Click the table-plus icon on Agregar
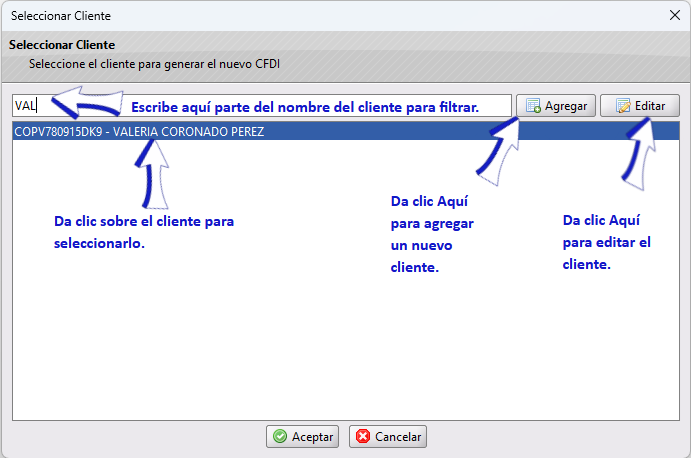691x458 pixels. tap(533, 106)
